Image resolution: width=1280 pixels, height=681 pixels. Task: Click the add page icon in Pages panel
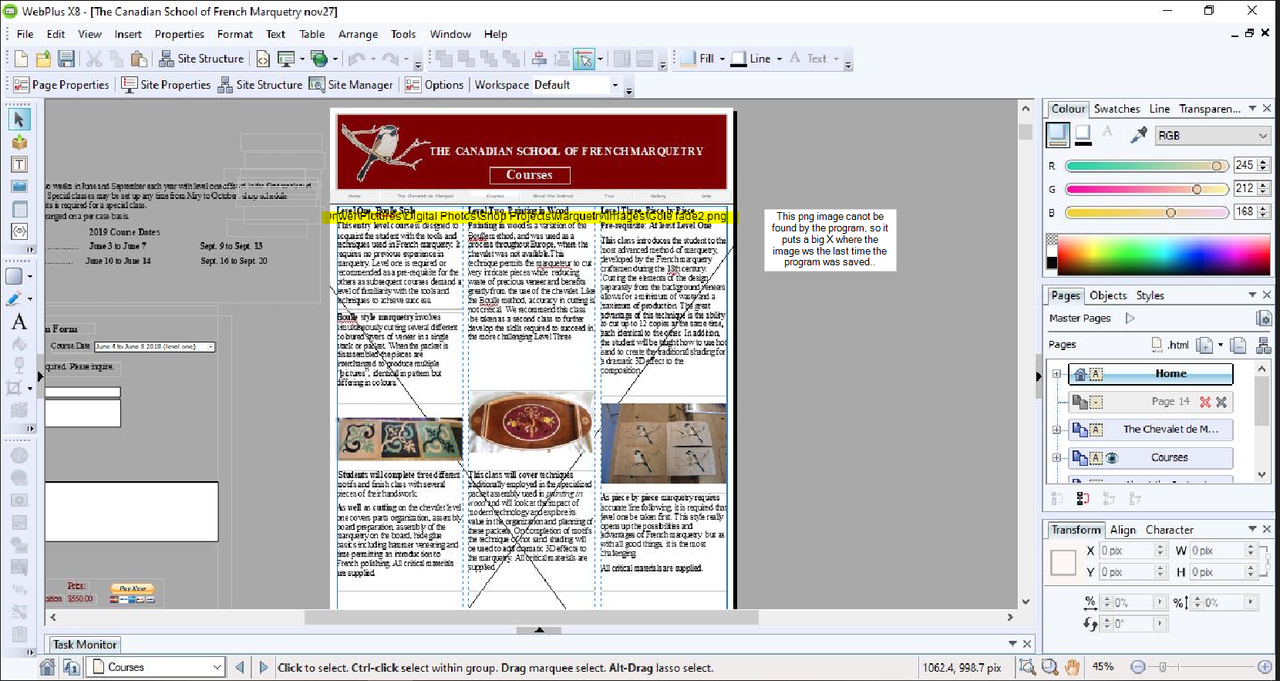(1204, 345)
